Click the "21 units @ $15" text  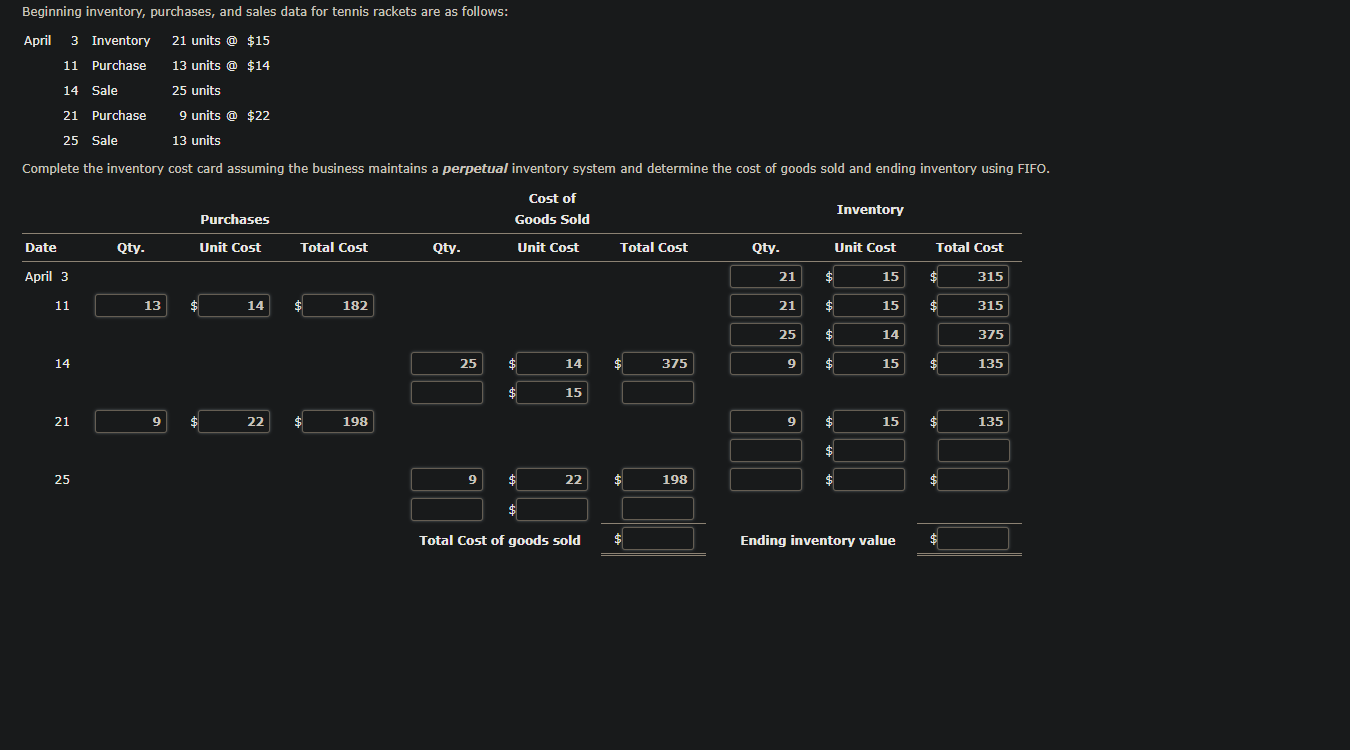click(221, 41)
